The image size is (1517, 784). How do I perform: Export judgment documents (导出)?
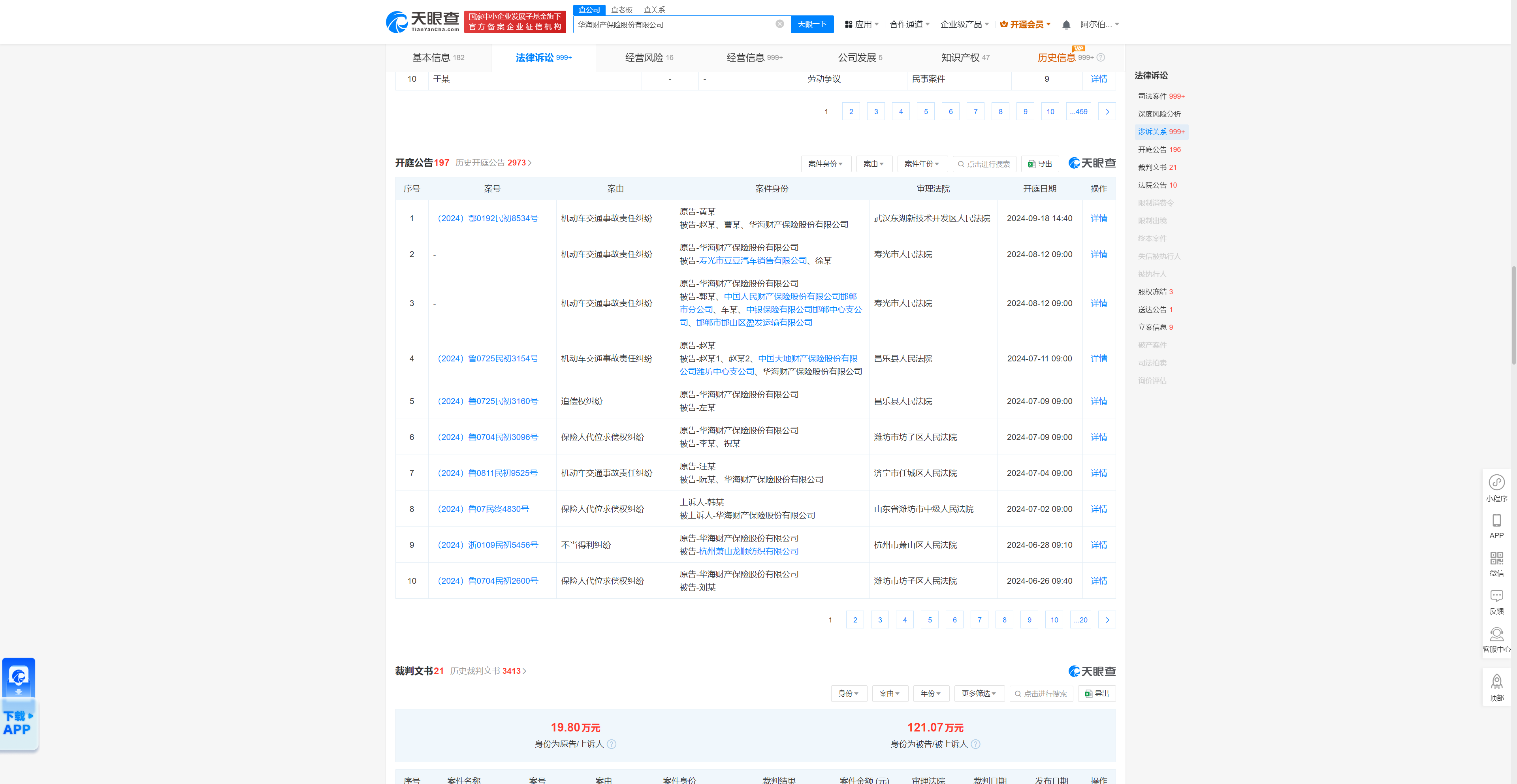pos(1097,694)
